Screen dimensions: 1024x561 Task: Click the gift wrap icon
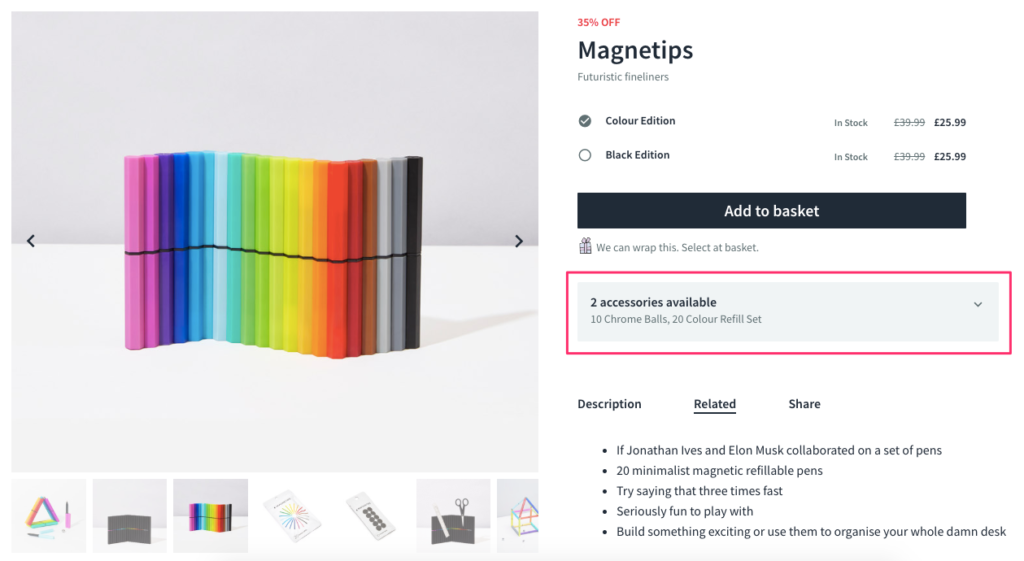click(585, 246)
